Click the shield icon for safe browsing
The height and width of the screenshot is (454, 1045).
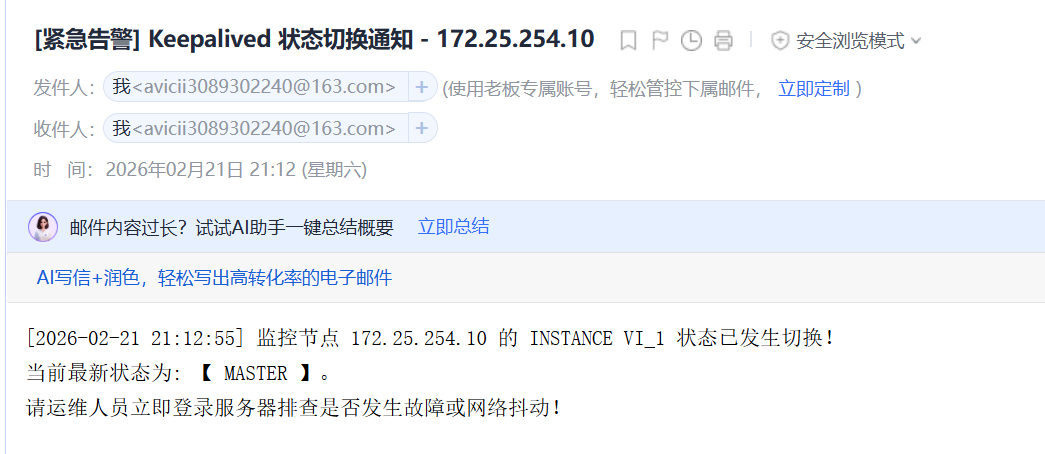pos(780,41)
